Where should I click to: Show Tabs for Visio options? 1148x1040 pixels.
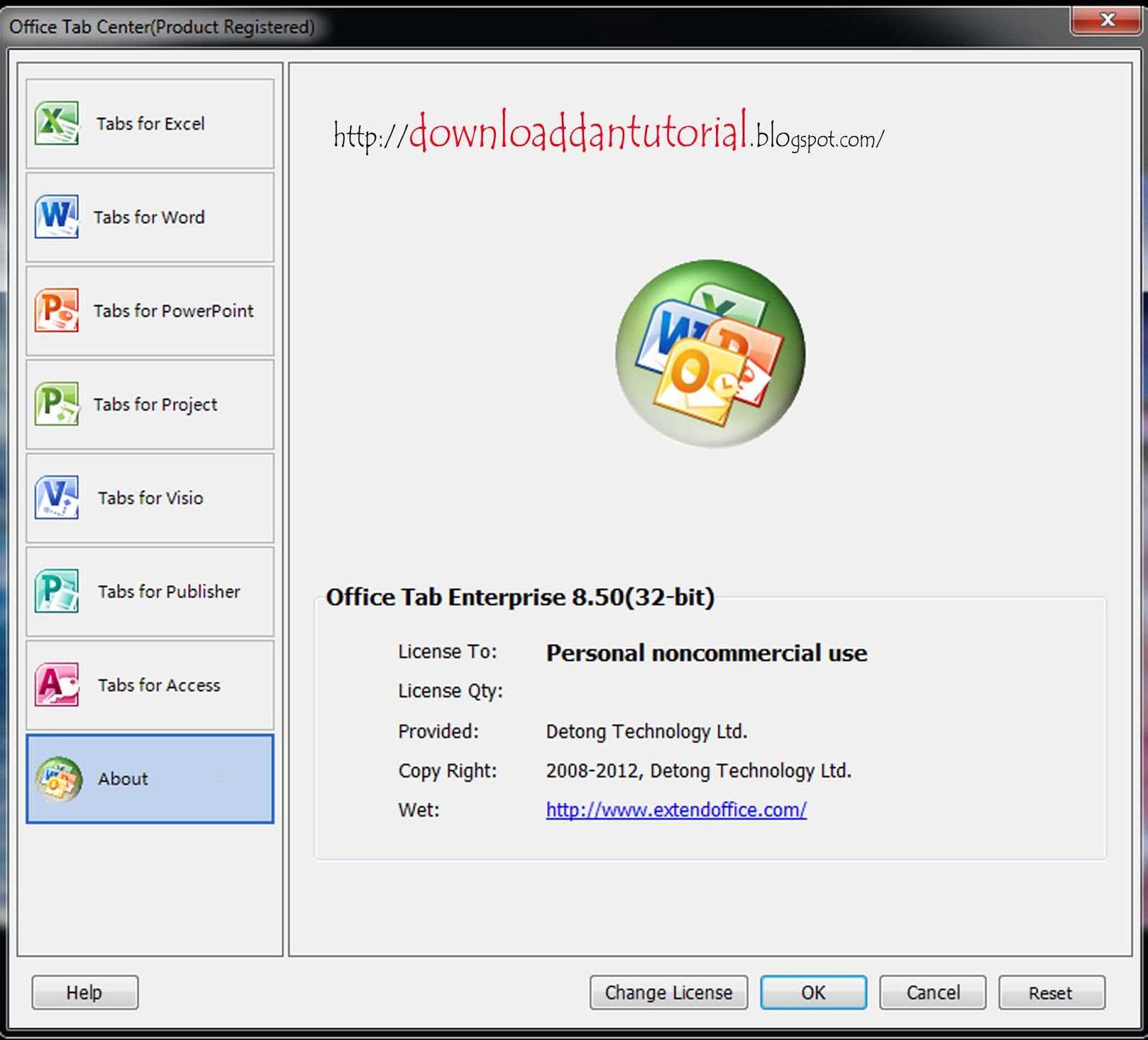point(150,497)
